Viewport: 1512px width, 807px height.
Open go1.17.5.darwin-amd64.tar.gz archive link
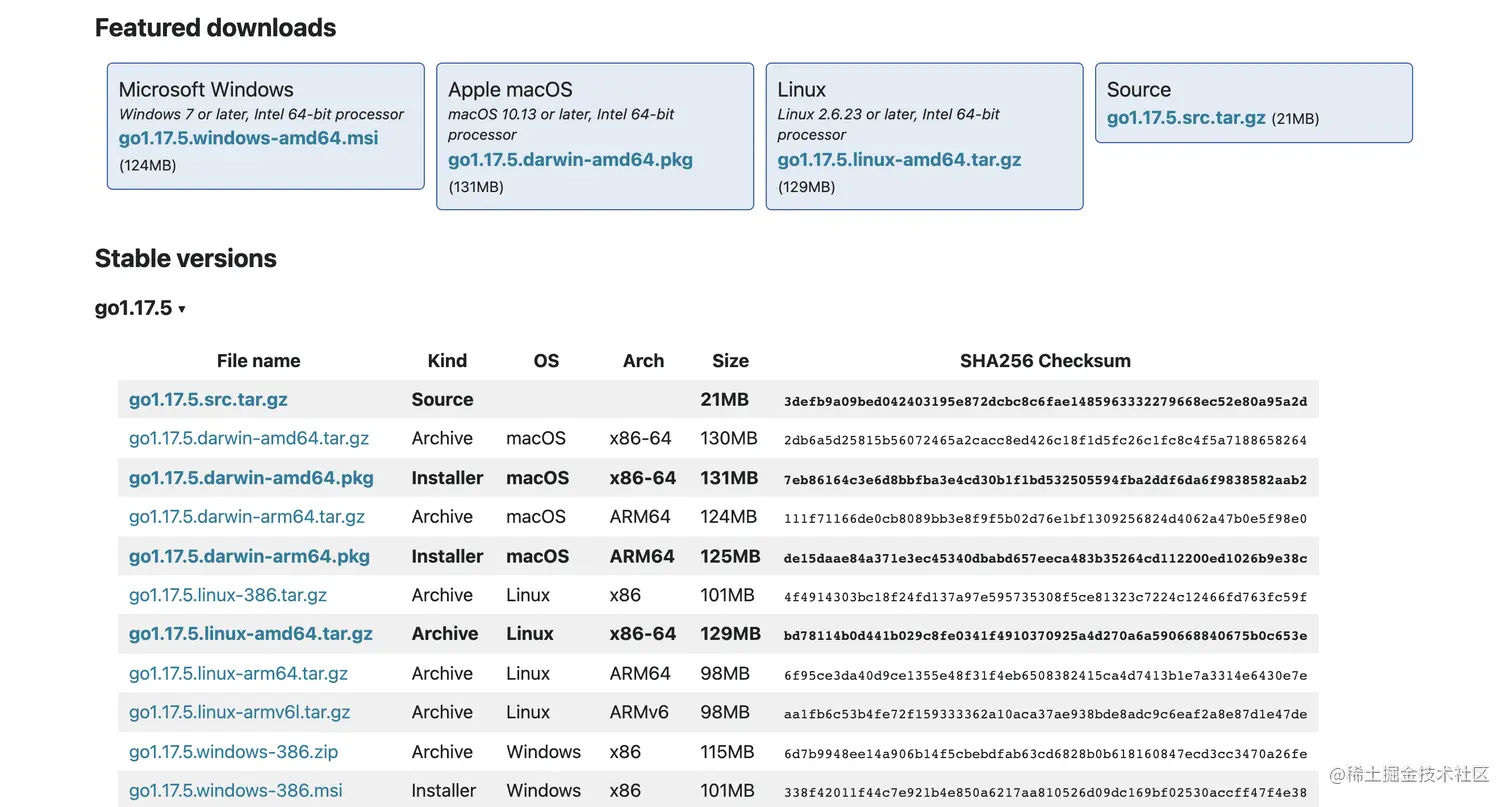[x=249, y=438]
